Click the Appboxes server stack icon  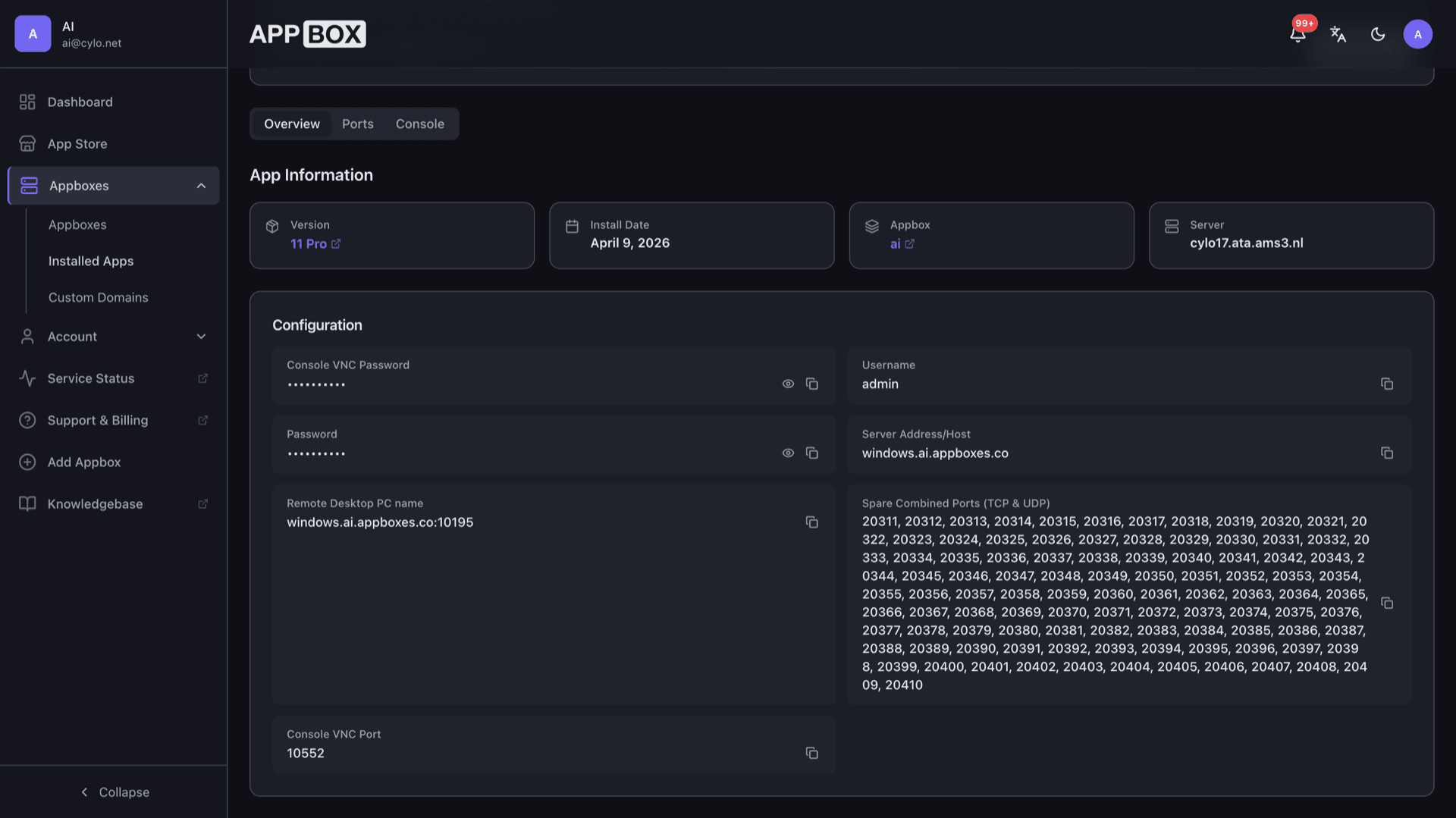click(30, 186)
